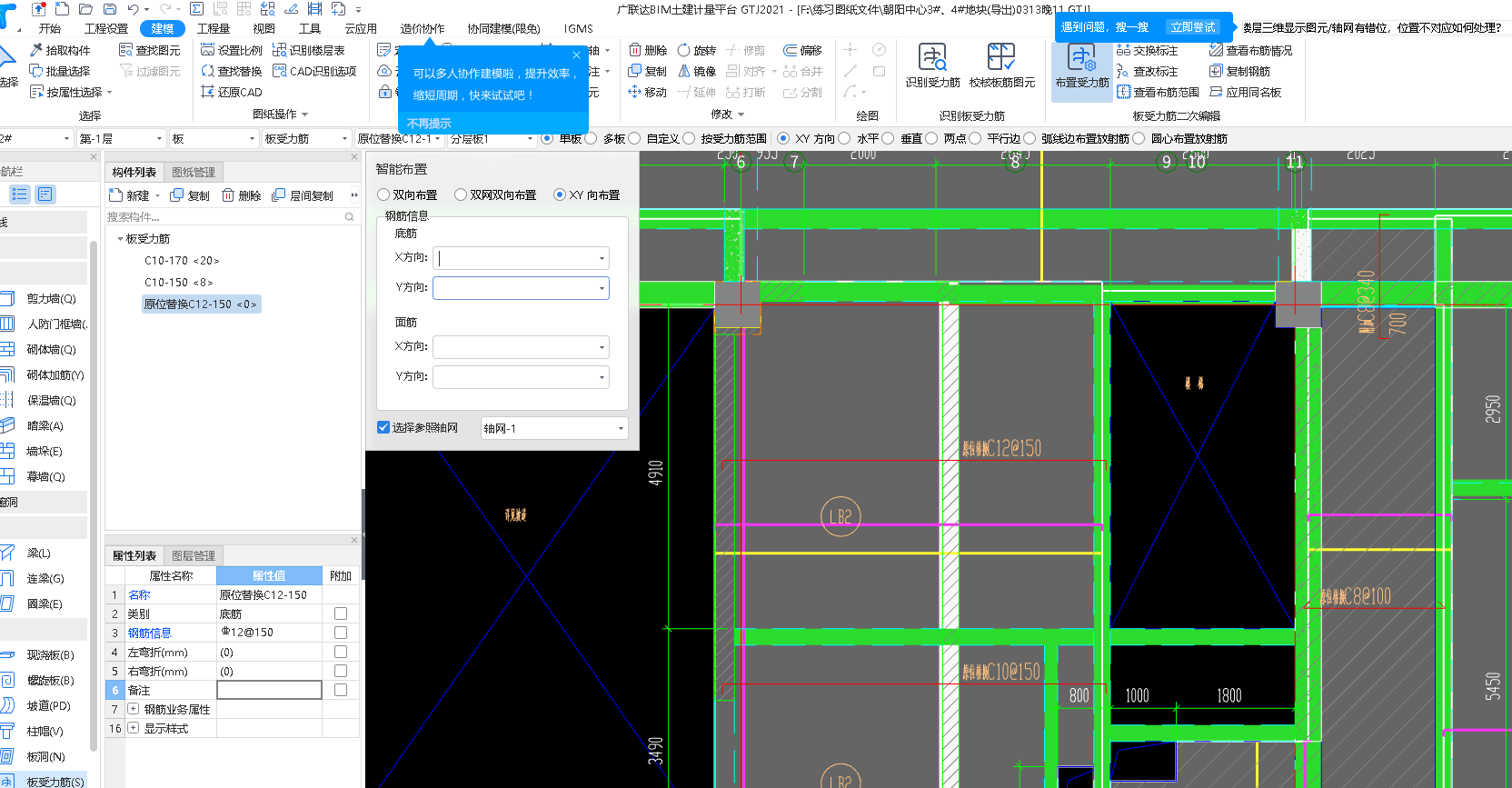The width and height of the screenshot is (1512, 788).
Task: Uncheck the 选择参照轴网 checkbox
Action: [x=383, y=427]
